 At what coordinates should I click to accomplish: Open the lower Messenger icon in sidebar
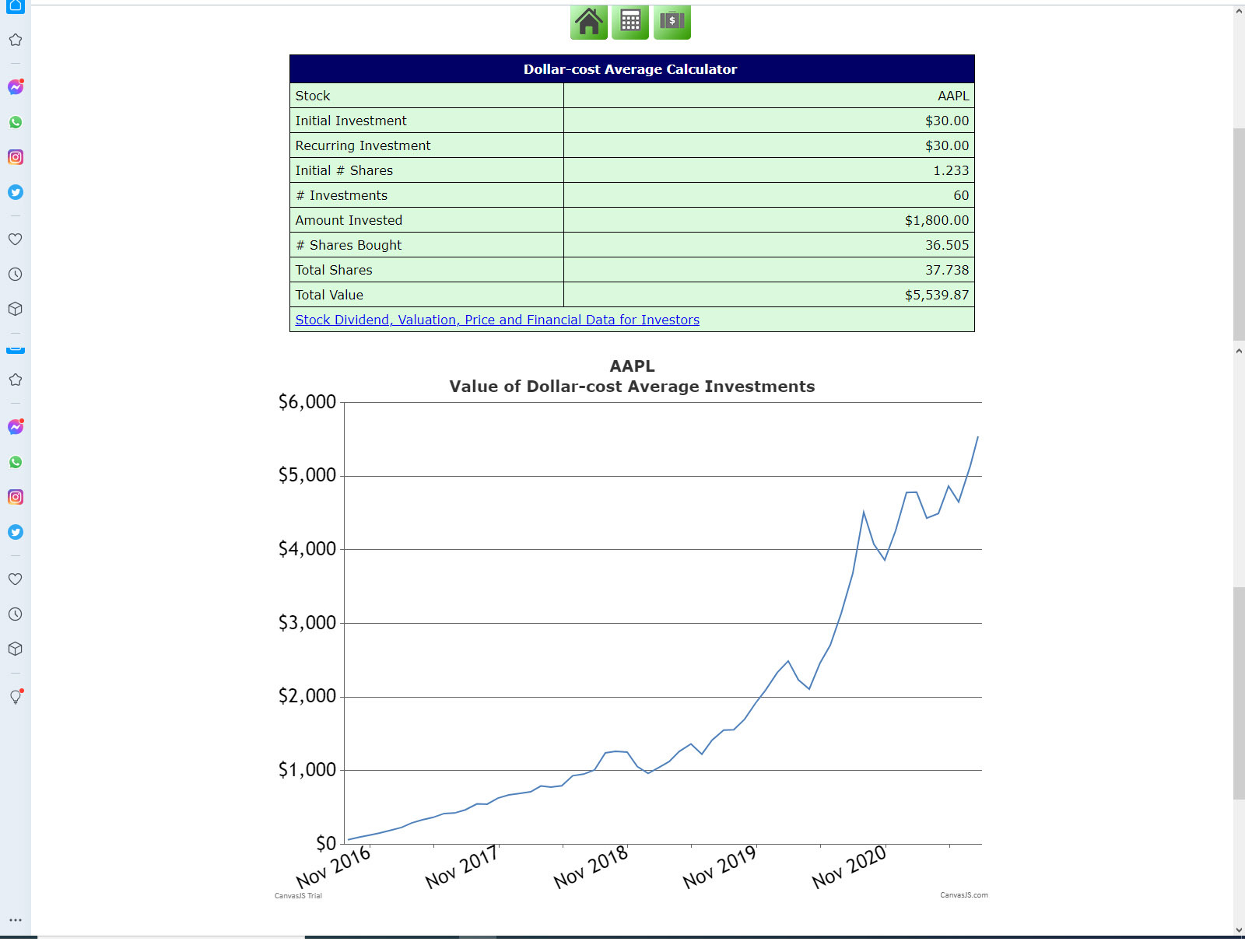click(16, 427)
